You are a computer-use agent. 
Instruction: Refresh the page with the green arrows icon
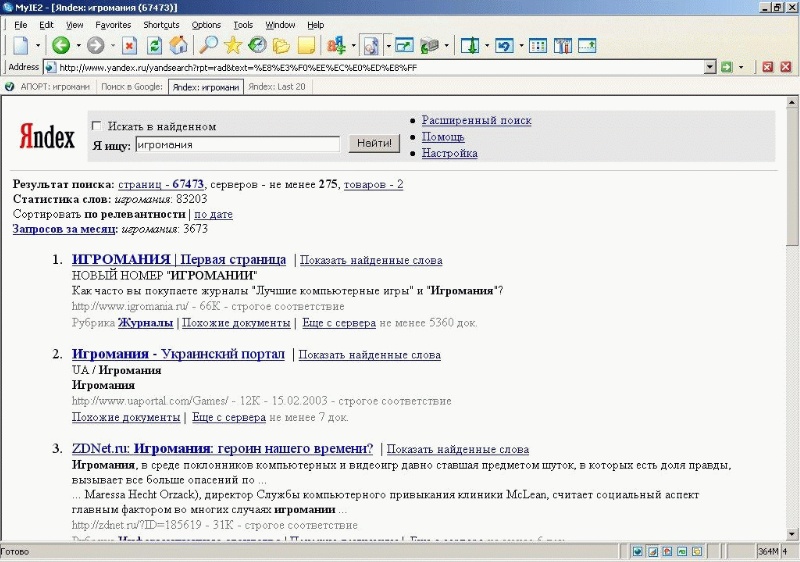154,46
